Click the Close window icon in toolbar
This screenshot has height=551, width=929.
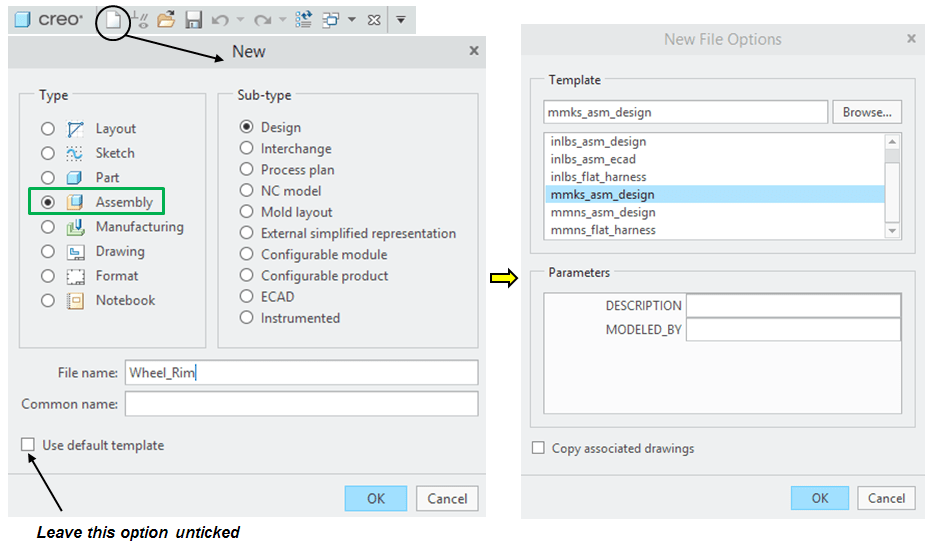coord(374,19)
